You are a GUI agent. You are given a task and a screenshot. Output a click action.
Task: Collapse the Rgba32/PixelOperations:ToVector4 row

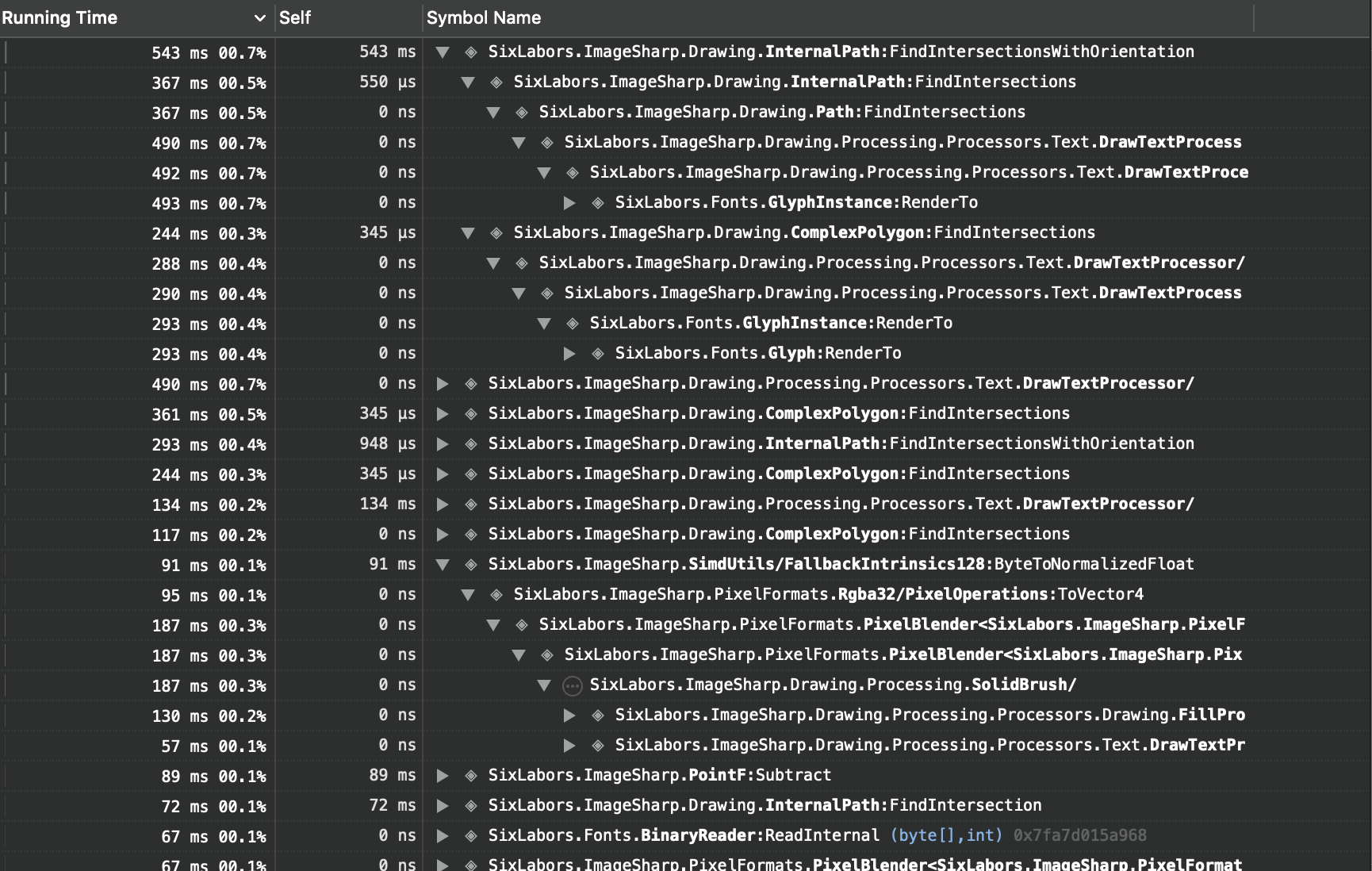(468, 595)
